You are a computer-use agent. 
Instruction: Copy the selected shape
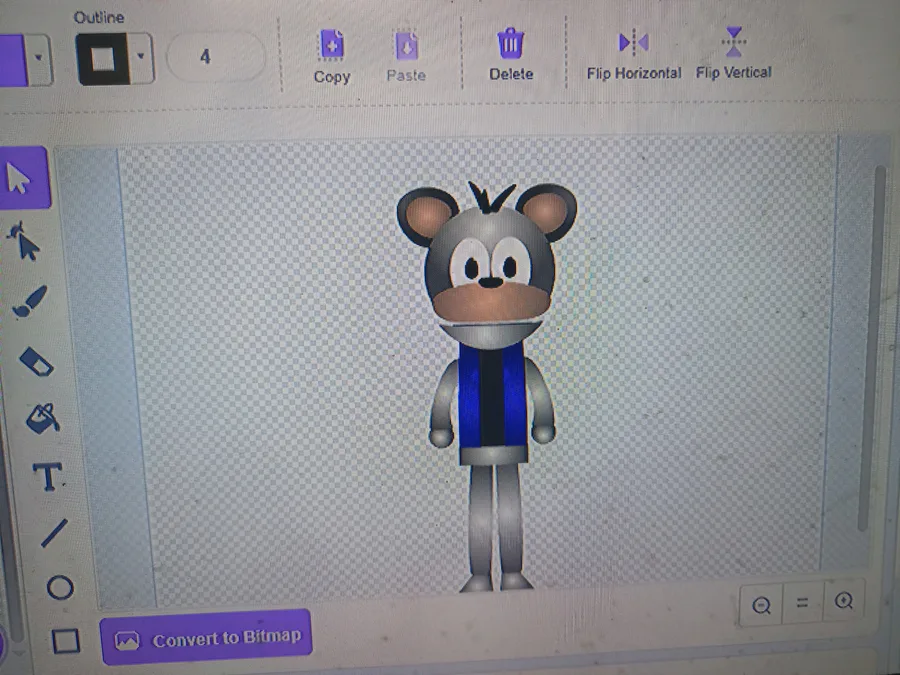[332, 56]
